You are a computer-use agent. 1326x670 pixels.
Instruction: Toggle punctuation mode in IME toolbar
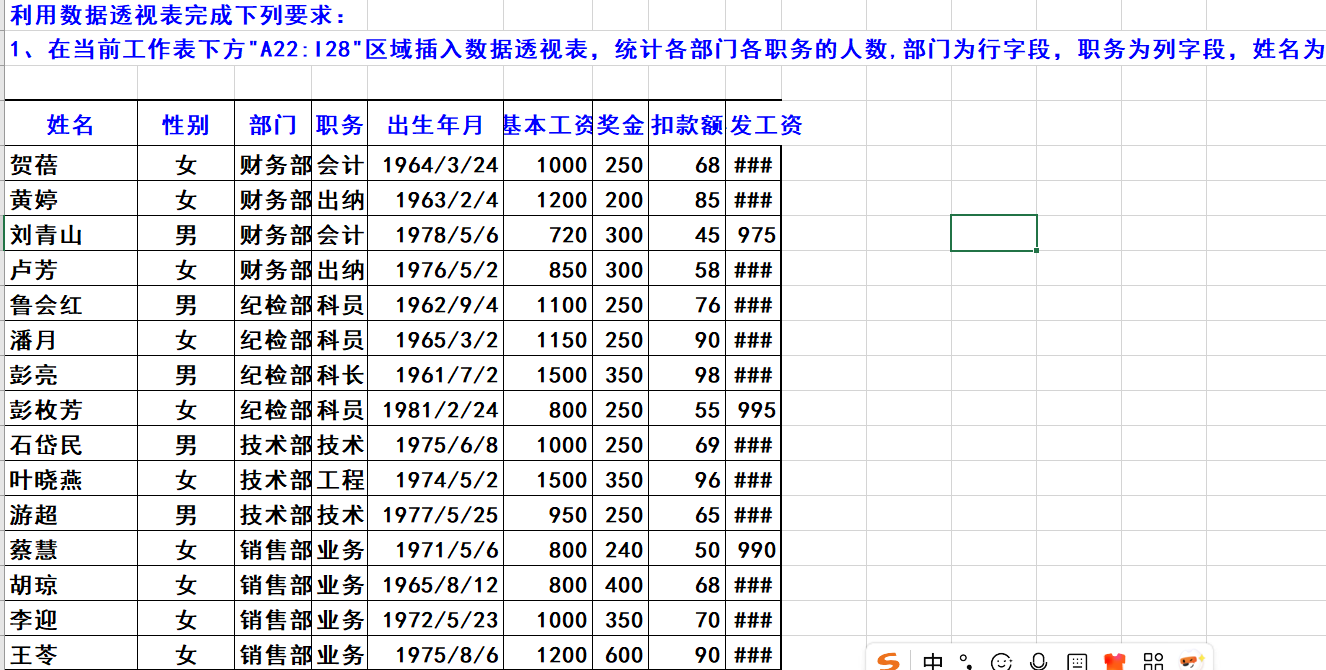point(966,661)
